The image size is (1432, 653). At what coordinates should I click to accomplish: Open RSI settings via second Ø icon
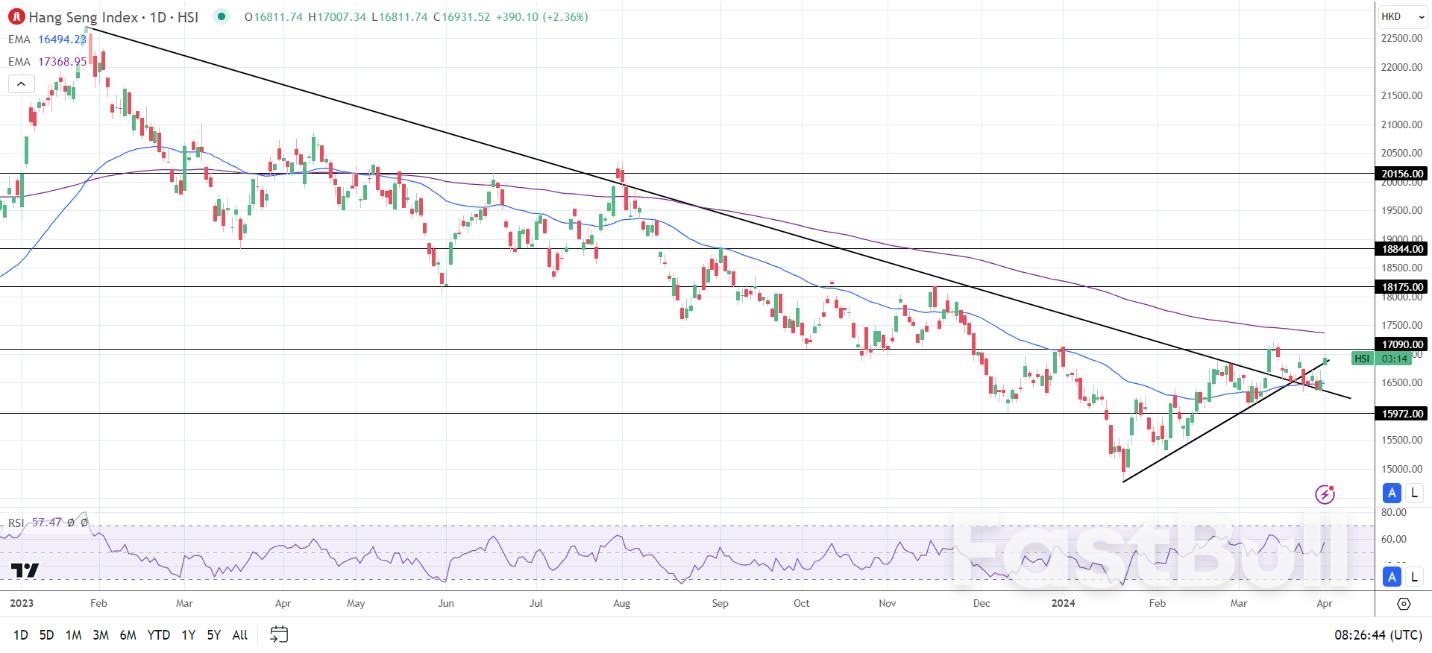[83, 521]
